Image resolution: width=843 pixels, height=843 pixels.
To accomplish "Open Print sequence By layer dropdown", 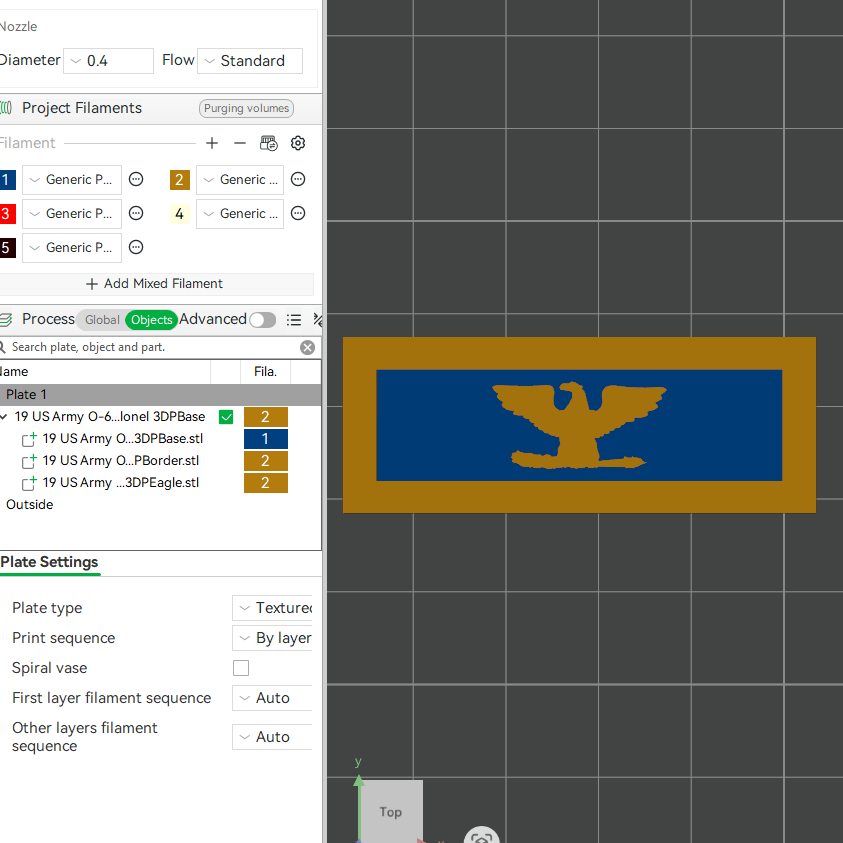I will 273,638.
